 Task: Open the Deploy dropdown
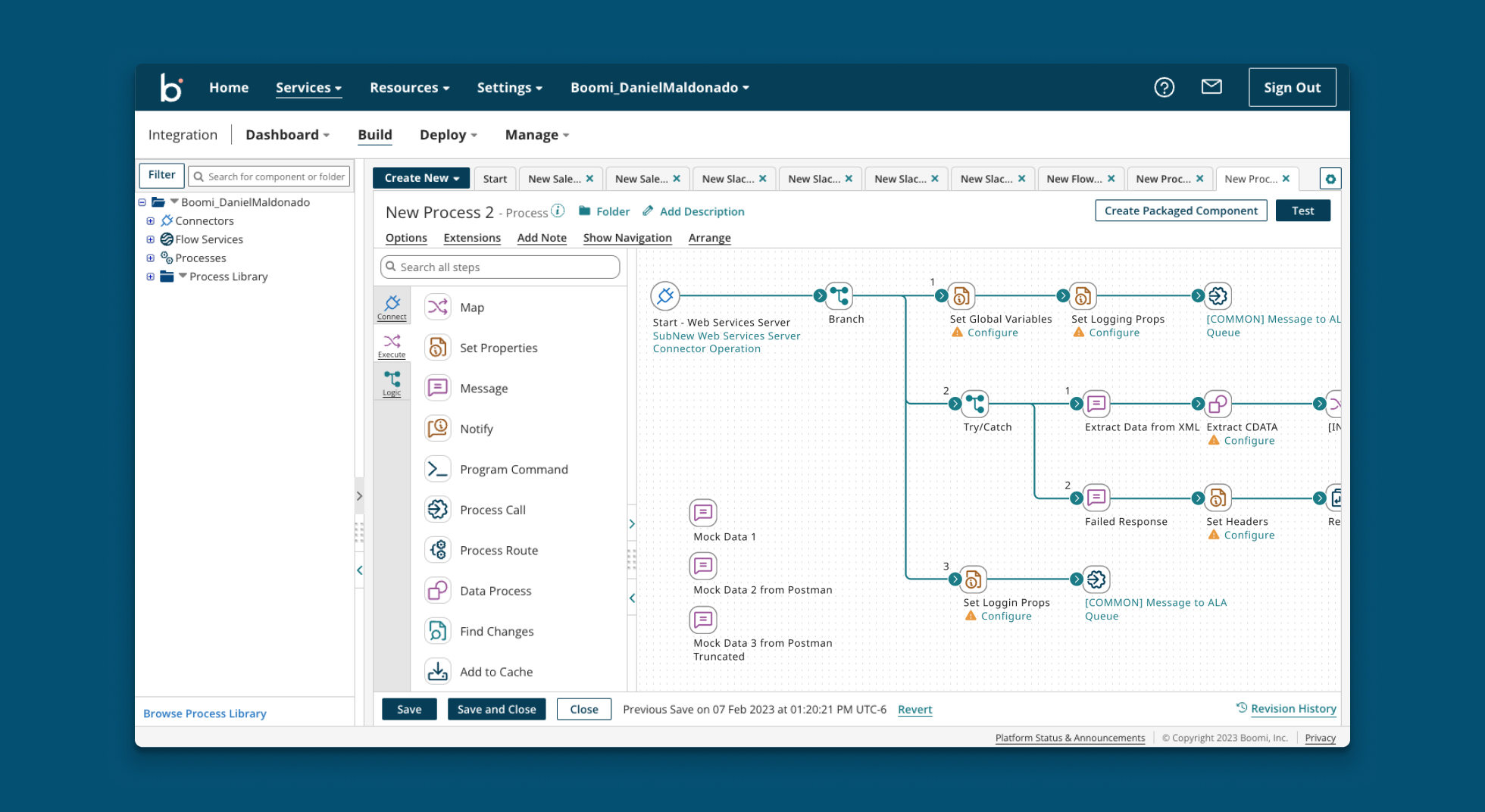point(448,135)
